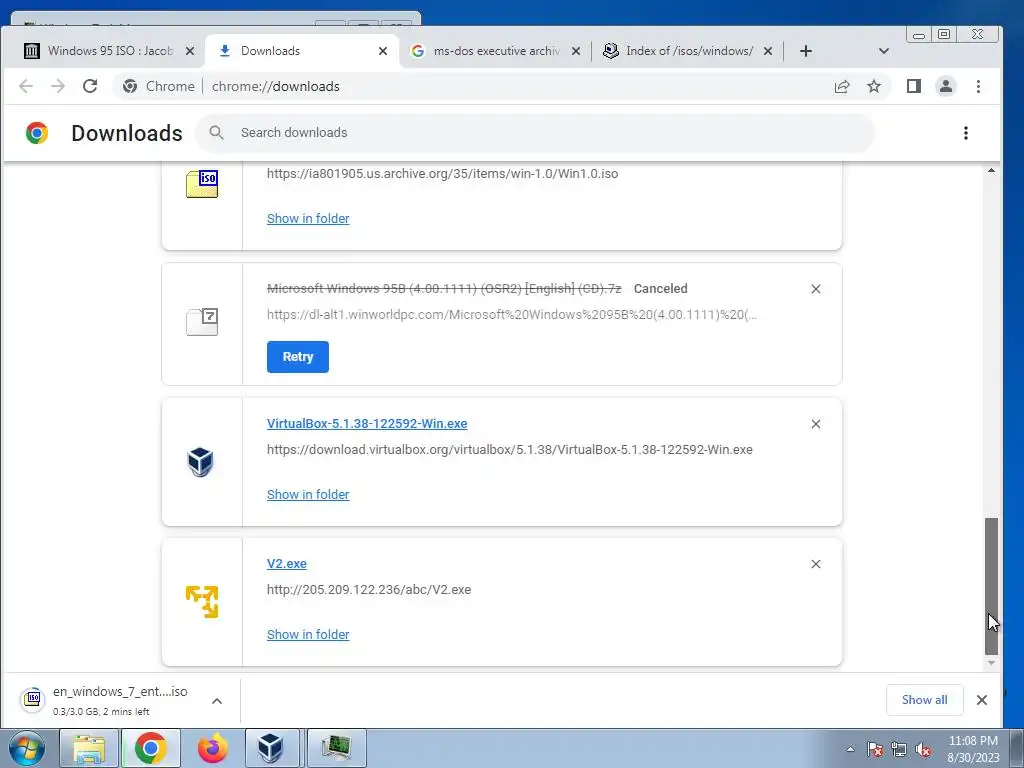1024x768 pixels.
Task: Open the VirtualBox-5.1.38-122592-Win.exe file link
Action: 367,423
